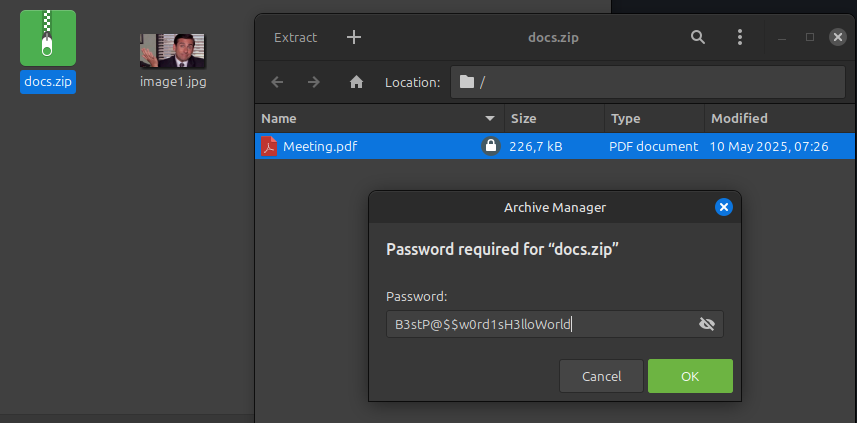Open the three-dot main menu

tap(740, 37)
